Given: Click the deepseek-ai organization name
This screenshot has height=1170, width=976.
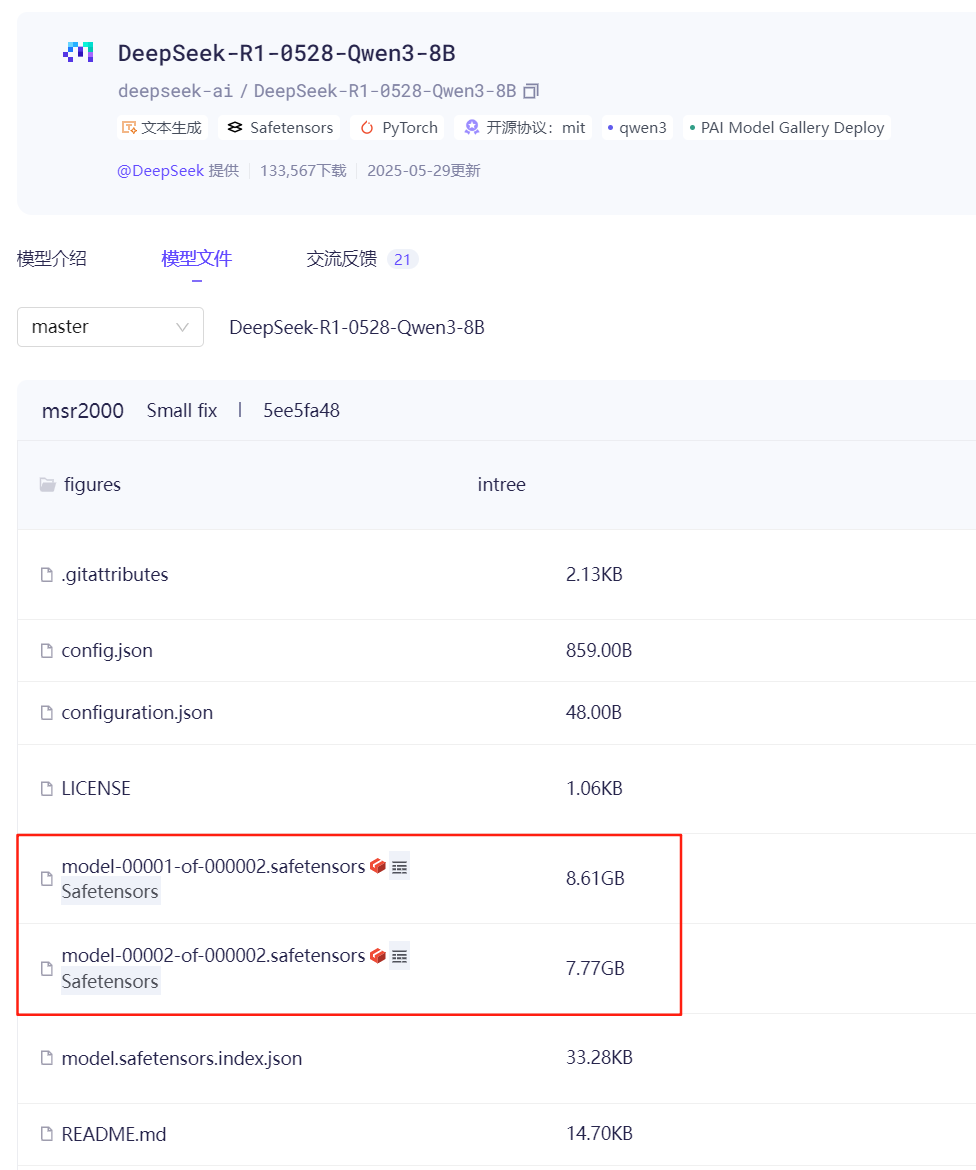Looking at the screenshot, I should point(175,91).
